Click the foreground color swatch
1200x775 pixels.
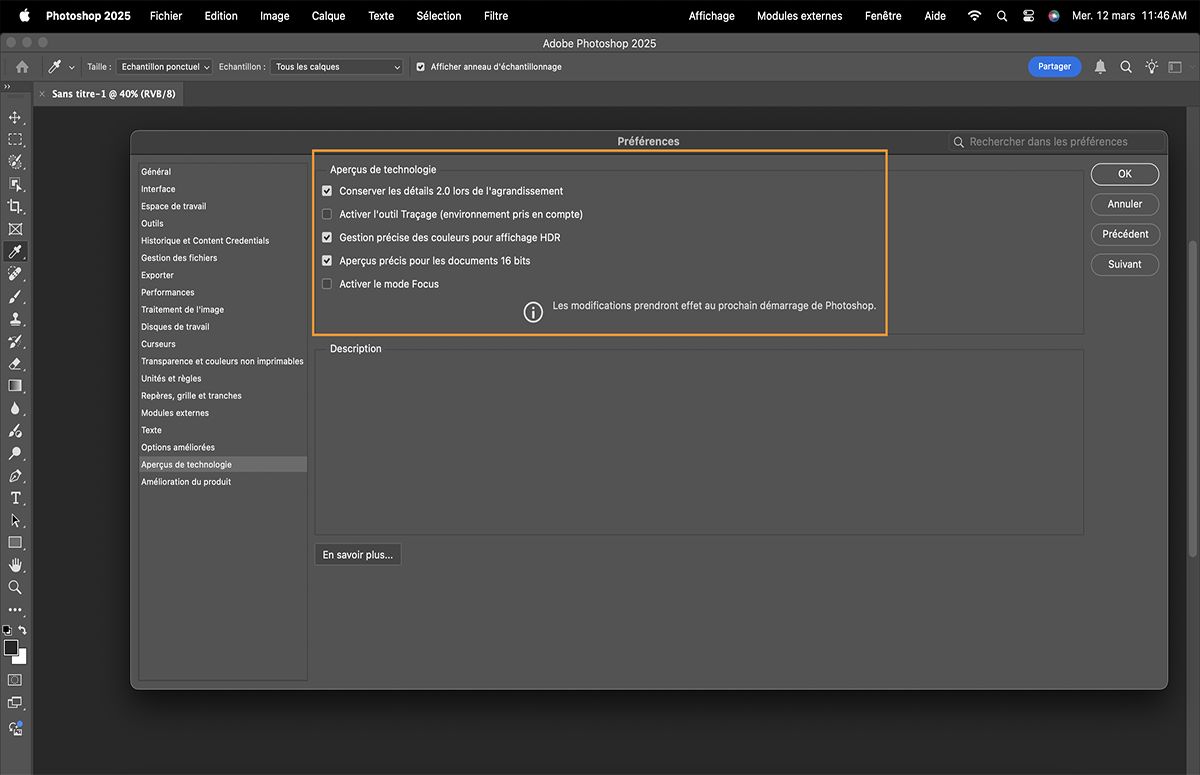click(x=11, y=648)
